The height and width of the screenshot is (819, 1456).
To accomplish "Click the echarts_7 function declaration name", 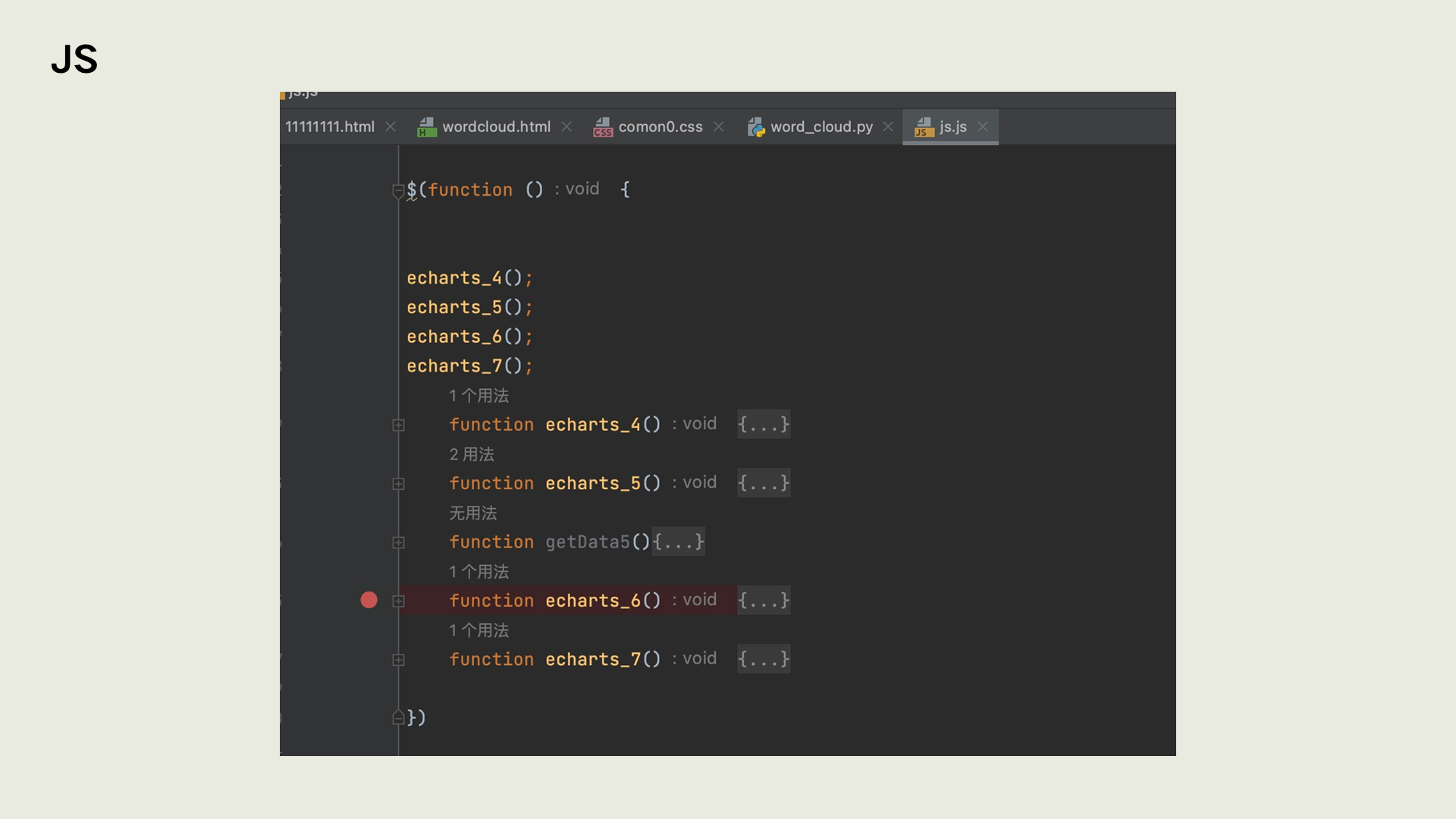I will pos(593,660).
